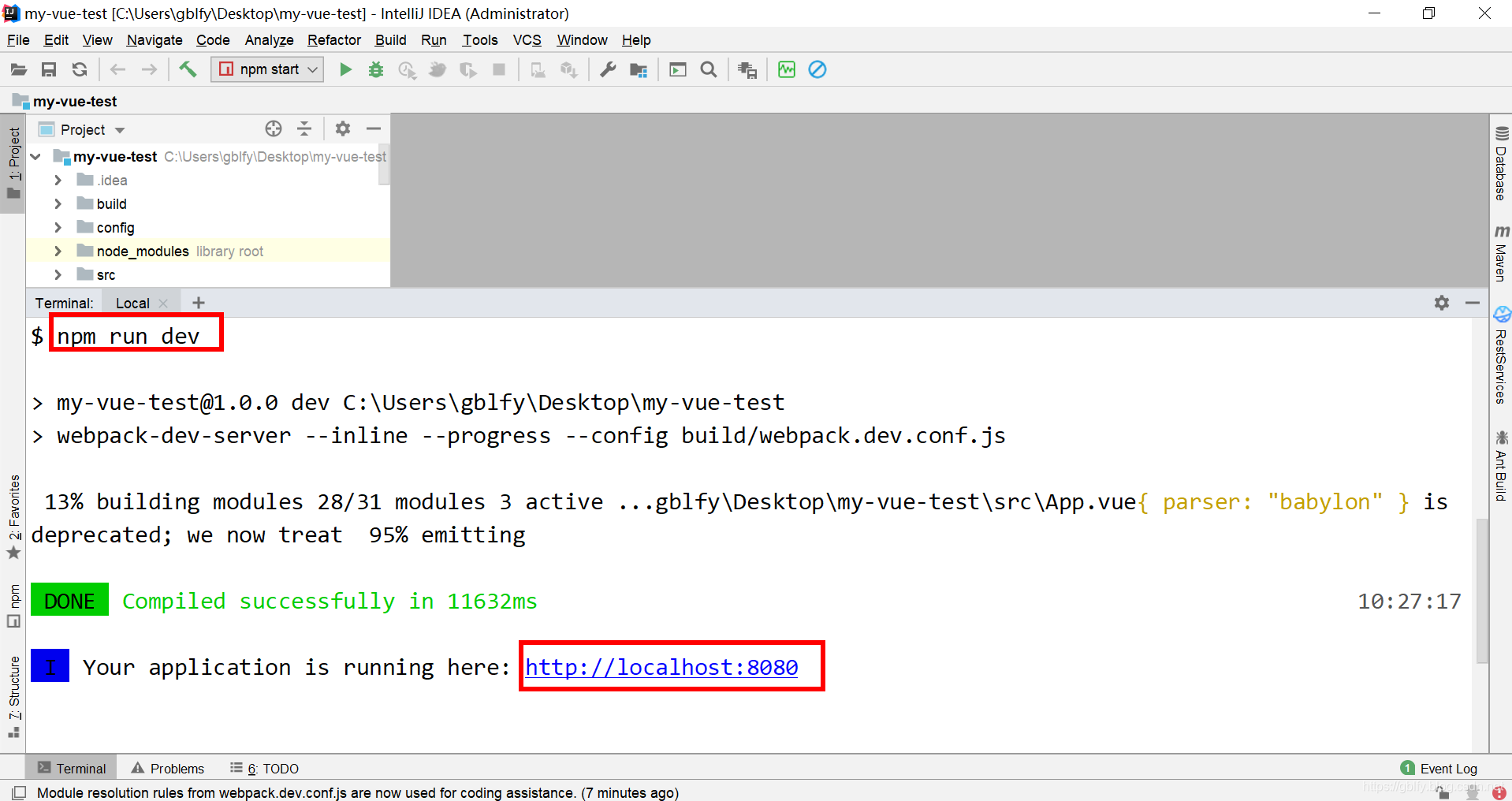Select the node_modules tree item

[208, 251]
